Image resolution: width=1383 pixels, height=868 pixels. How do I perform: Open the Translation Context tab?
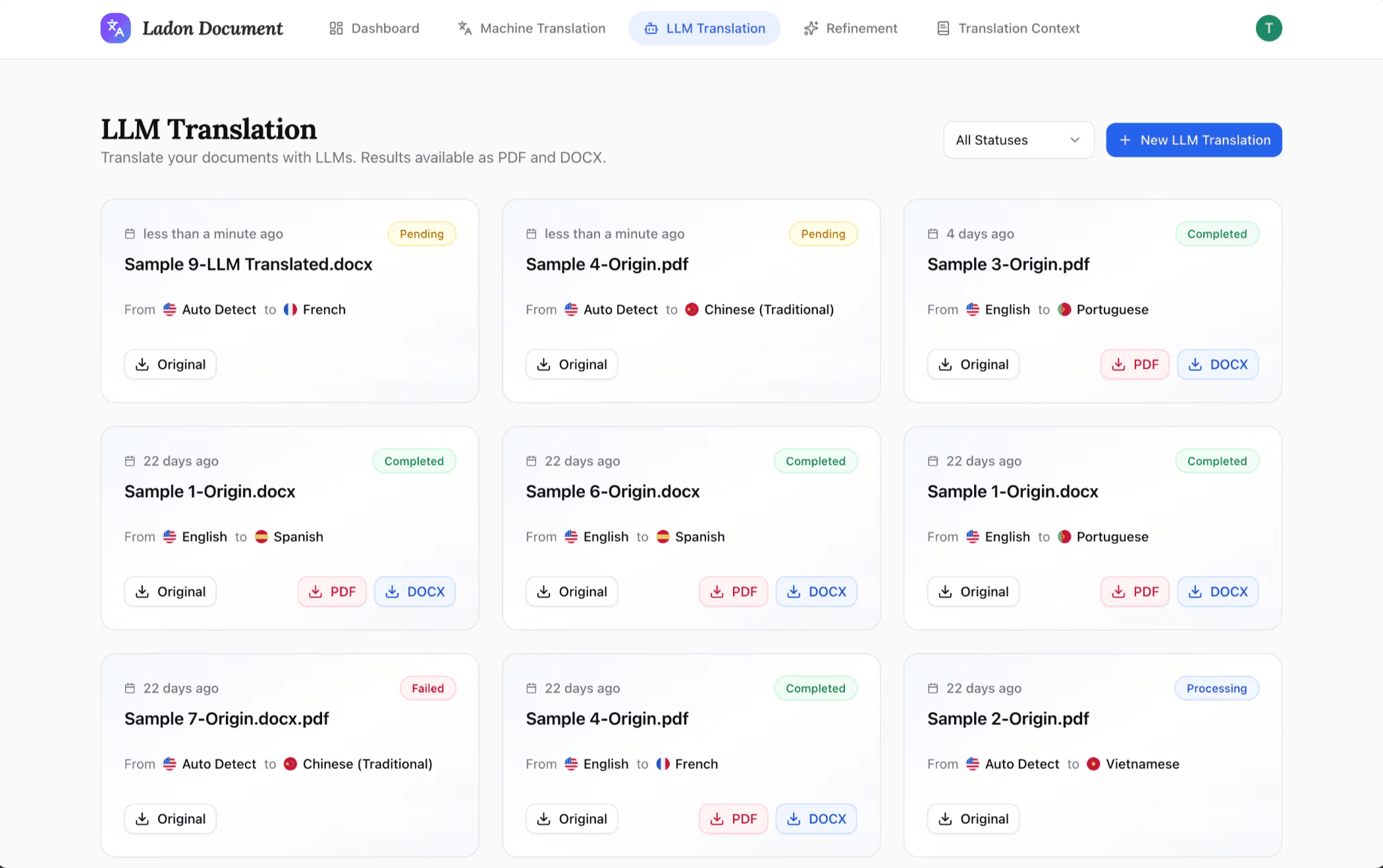point(1008,28)
